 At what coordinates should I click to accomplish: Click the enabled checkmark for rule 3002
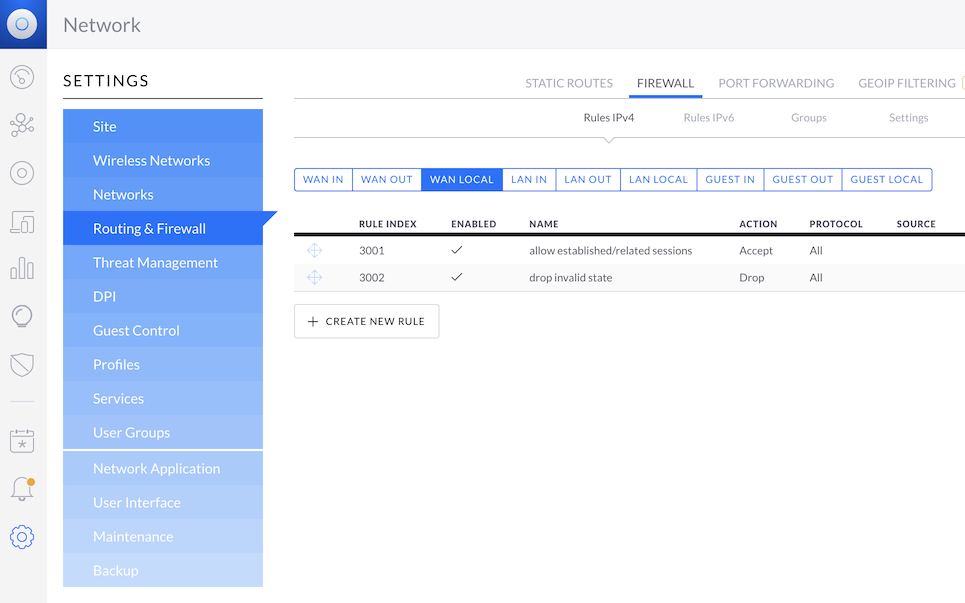[x=457, y=278]
